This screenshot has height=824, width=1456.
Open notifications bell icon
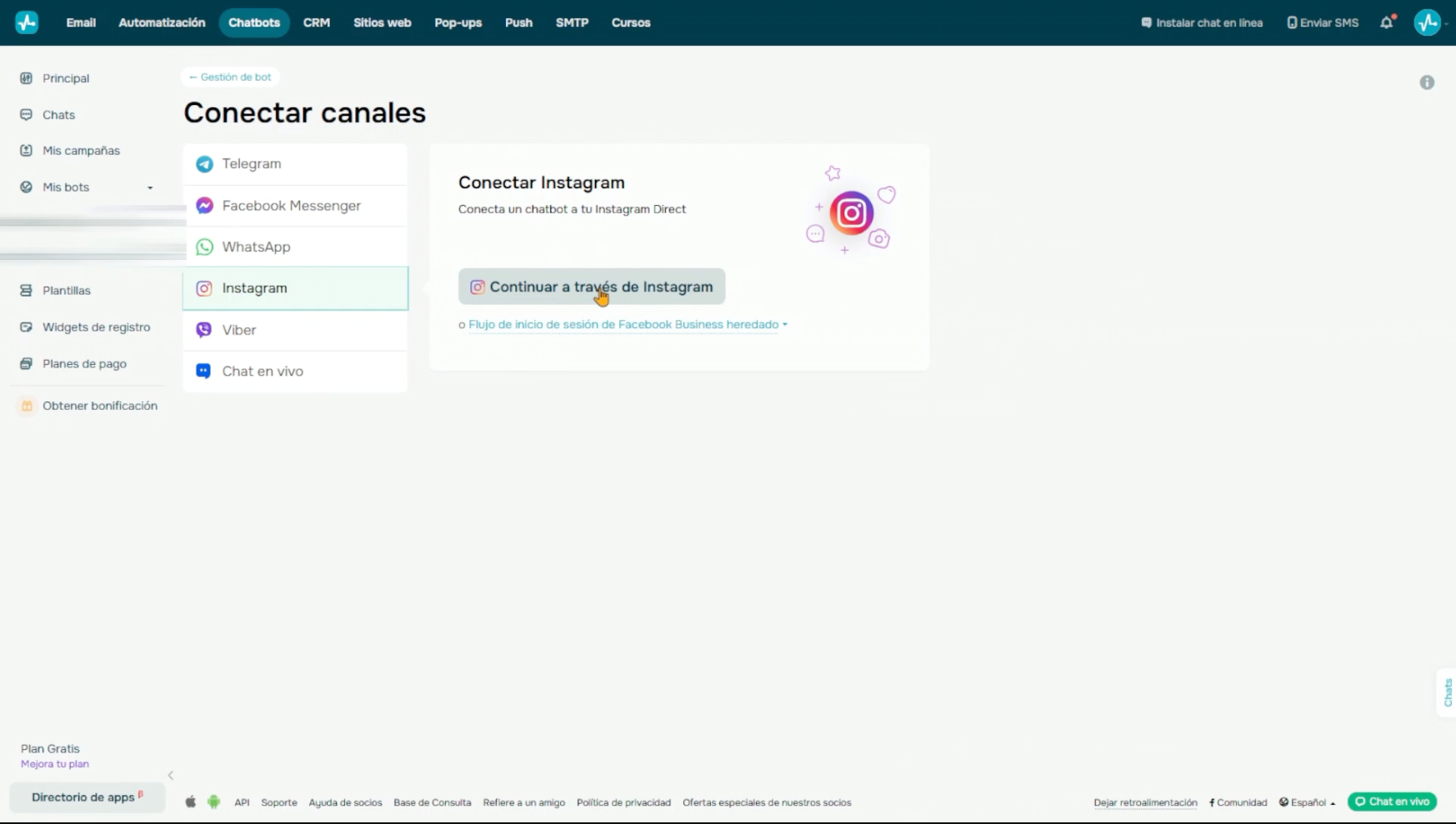coord(1387,22)
